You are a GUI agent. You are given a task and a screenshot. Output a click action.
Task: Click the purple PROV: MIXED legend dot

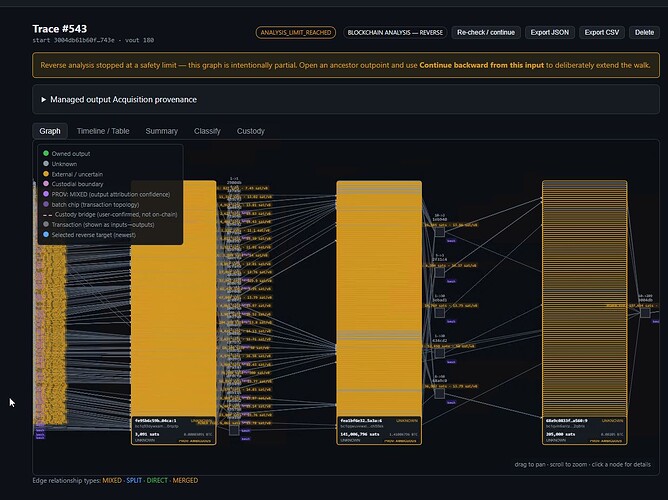click(46, 194)
